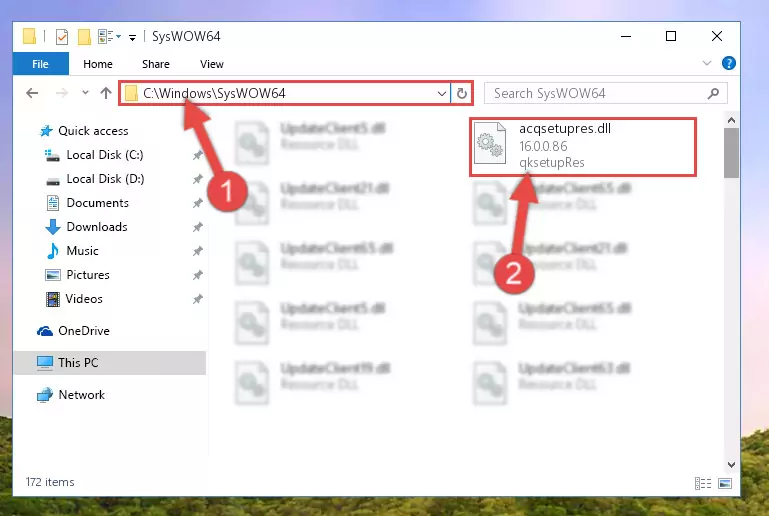
Task: Go up one folder level
Action: pos(105,93)
